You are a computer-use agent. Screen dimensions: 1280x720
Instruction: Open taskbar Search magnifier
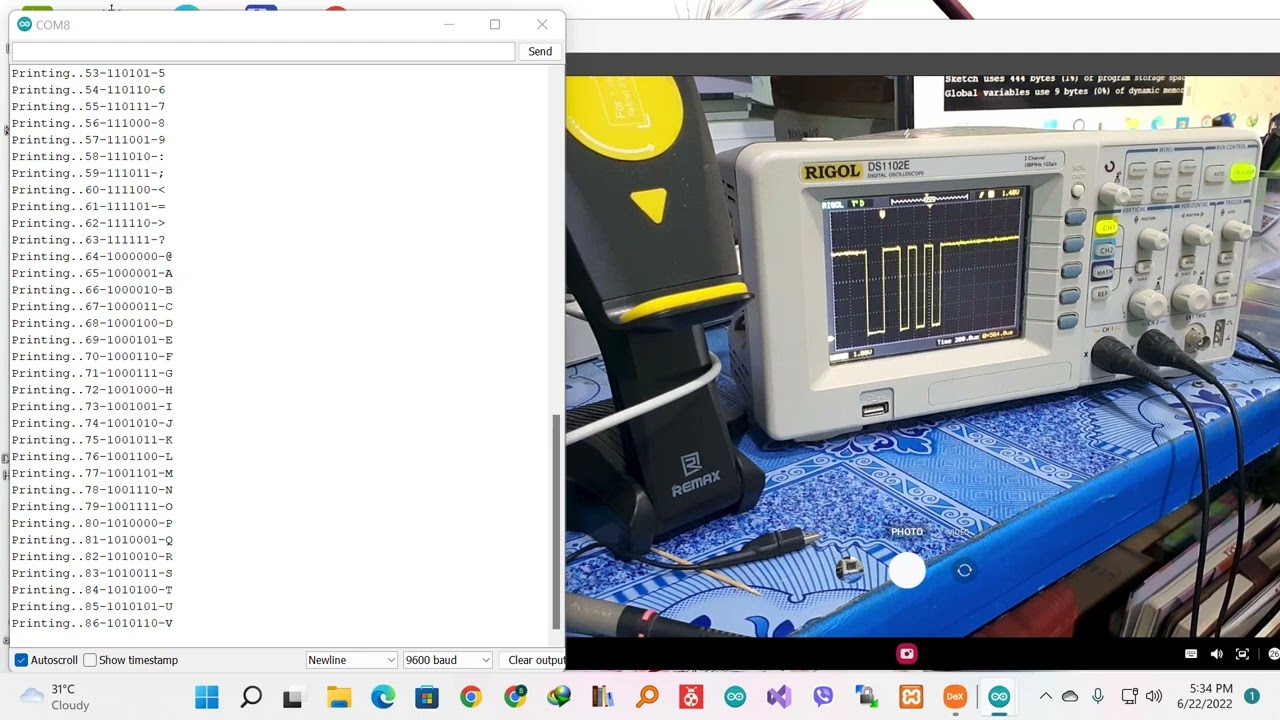coord(251,697)
